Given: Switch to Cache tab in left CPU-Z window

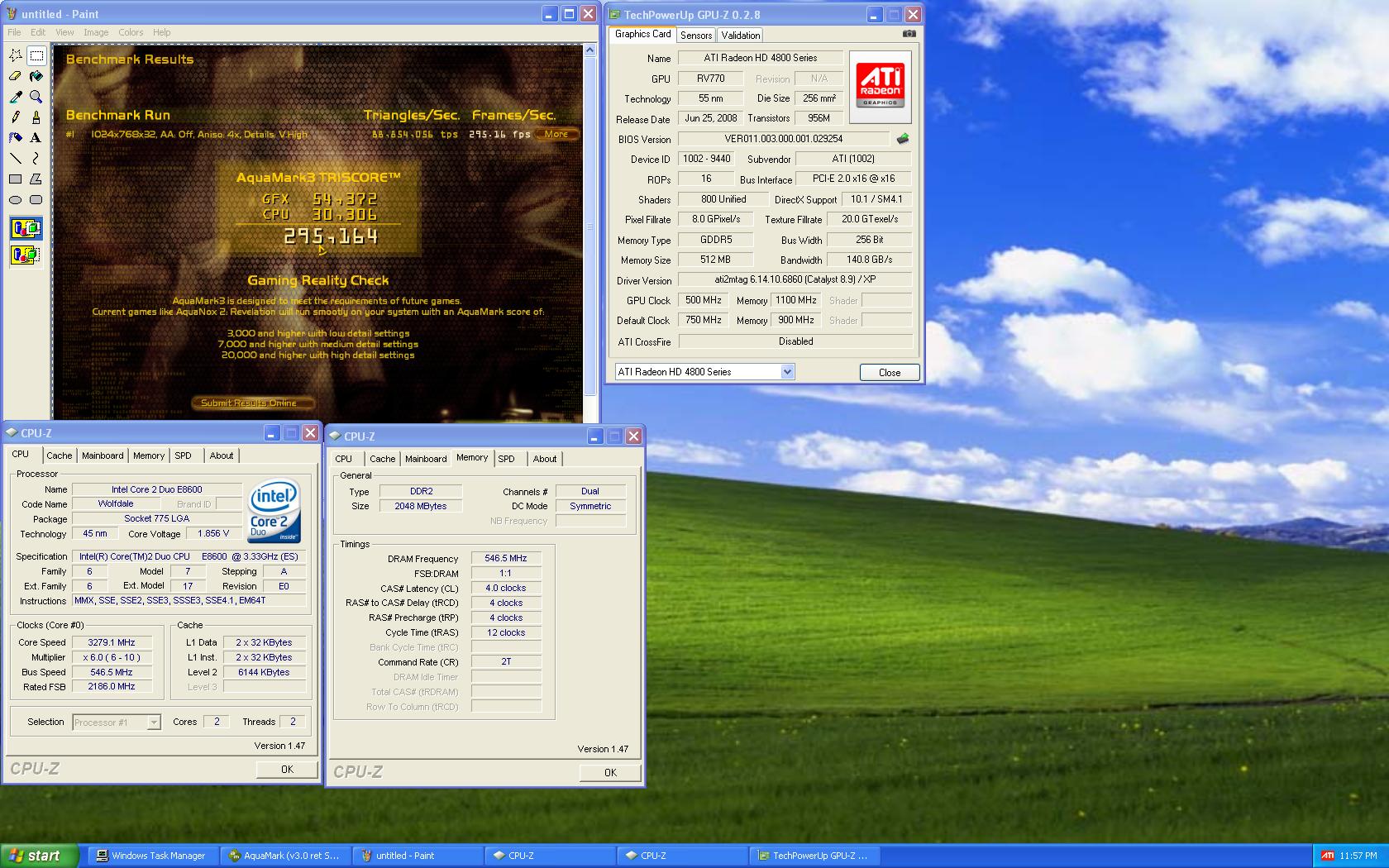Looking at the screenshot, I should tap(59, 455).
